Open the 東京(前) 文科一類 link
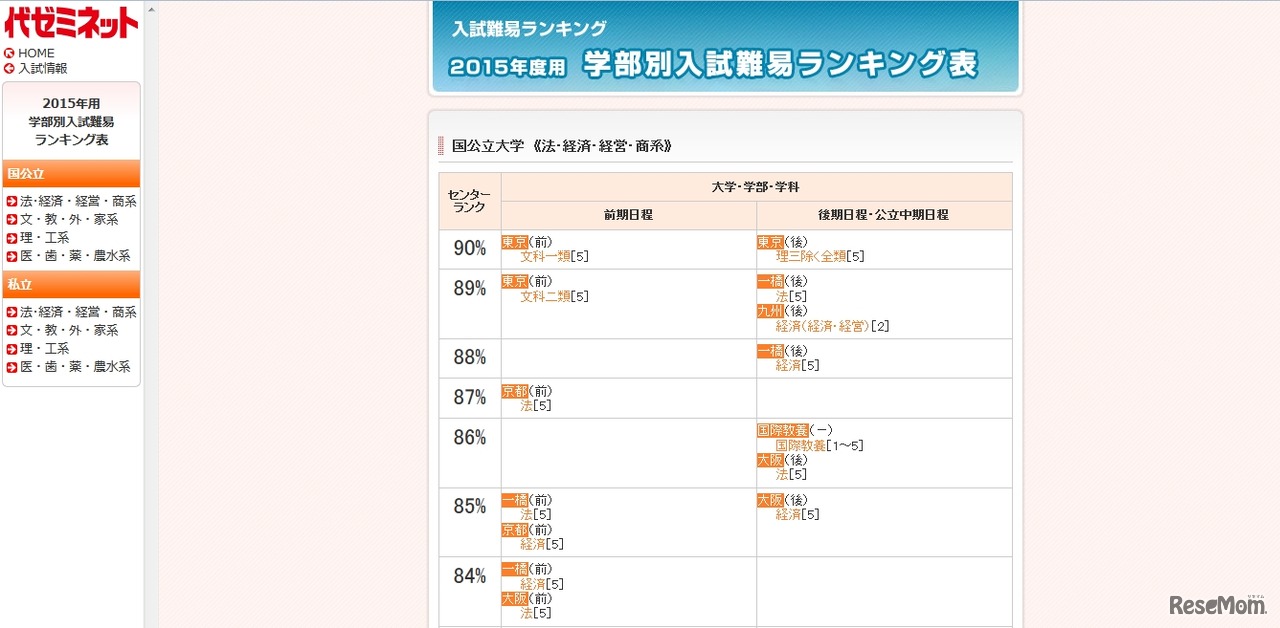 (x=546, y=256)
